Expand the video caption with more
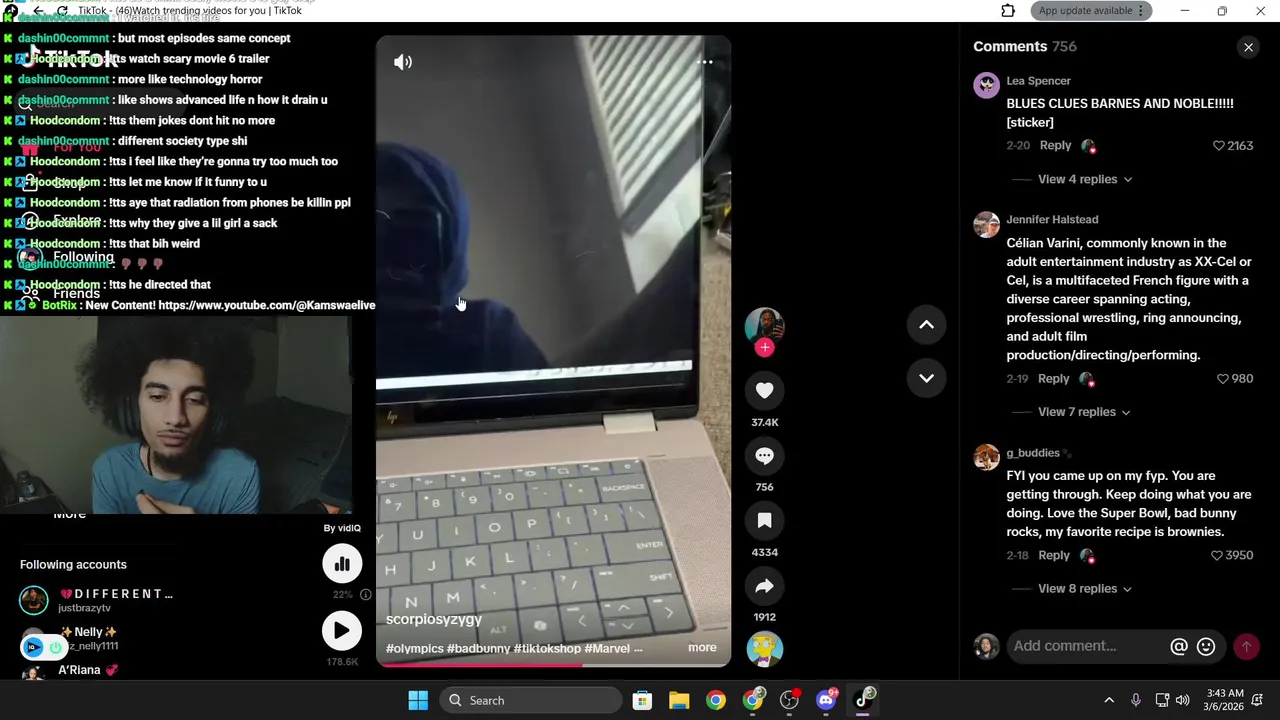The image size is (1280, 720). (x=702, y=648)
